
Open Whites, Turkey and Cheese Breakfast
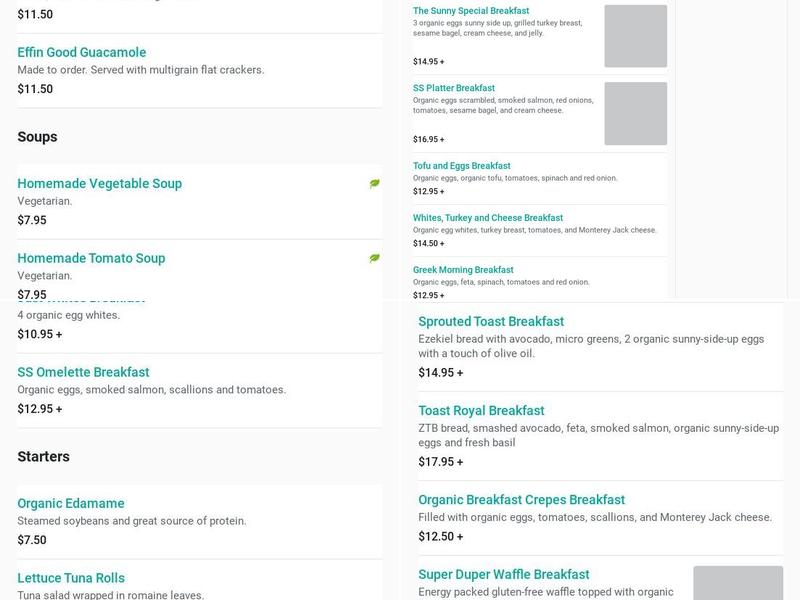tap(488, 218)
